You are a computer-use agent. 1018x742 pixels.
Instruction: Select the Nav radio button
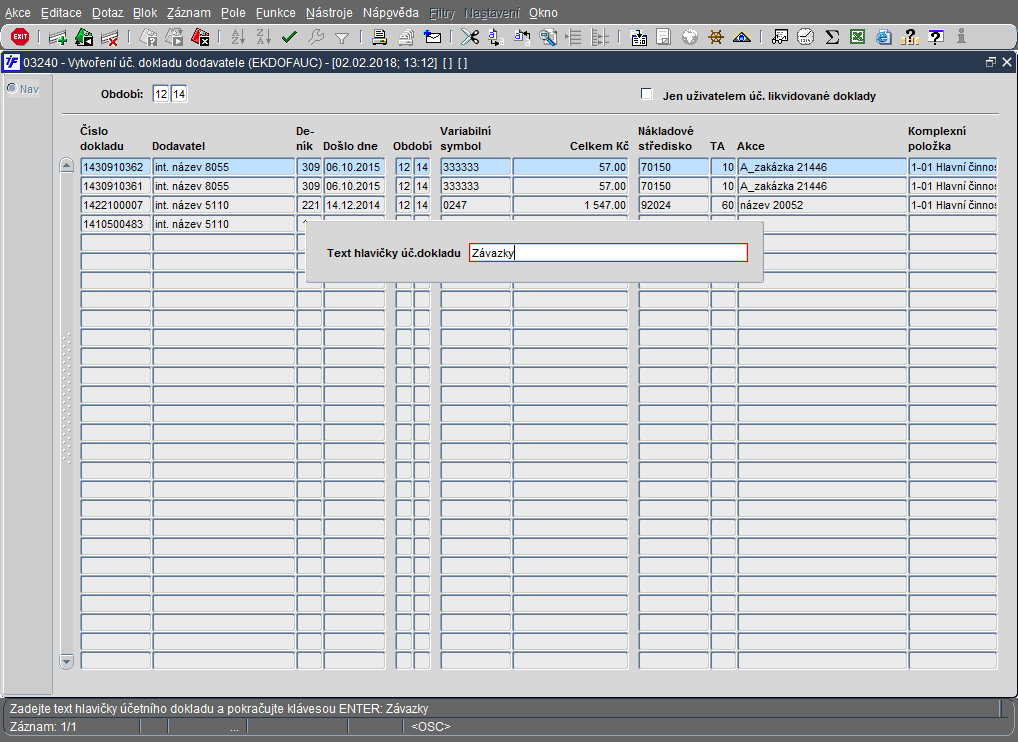12,88
